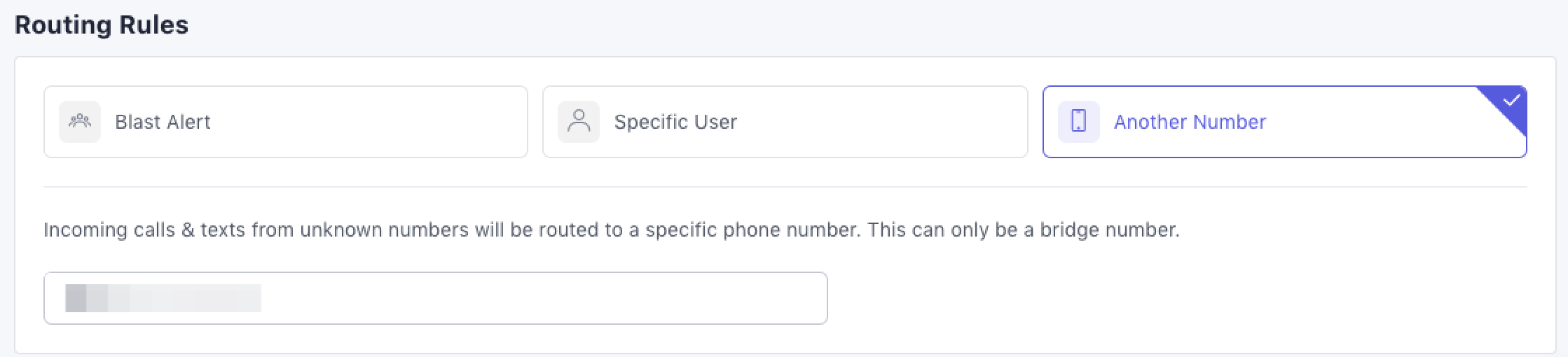Click the Another Number phone icon
The image size is (1568, 357).
(x=1078, y=122)
